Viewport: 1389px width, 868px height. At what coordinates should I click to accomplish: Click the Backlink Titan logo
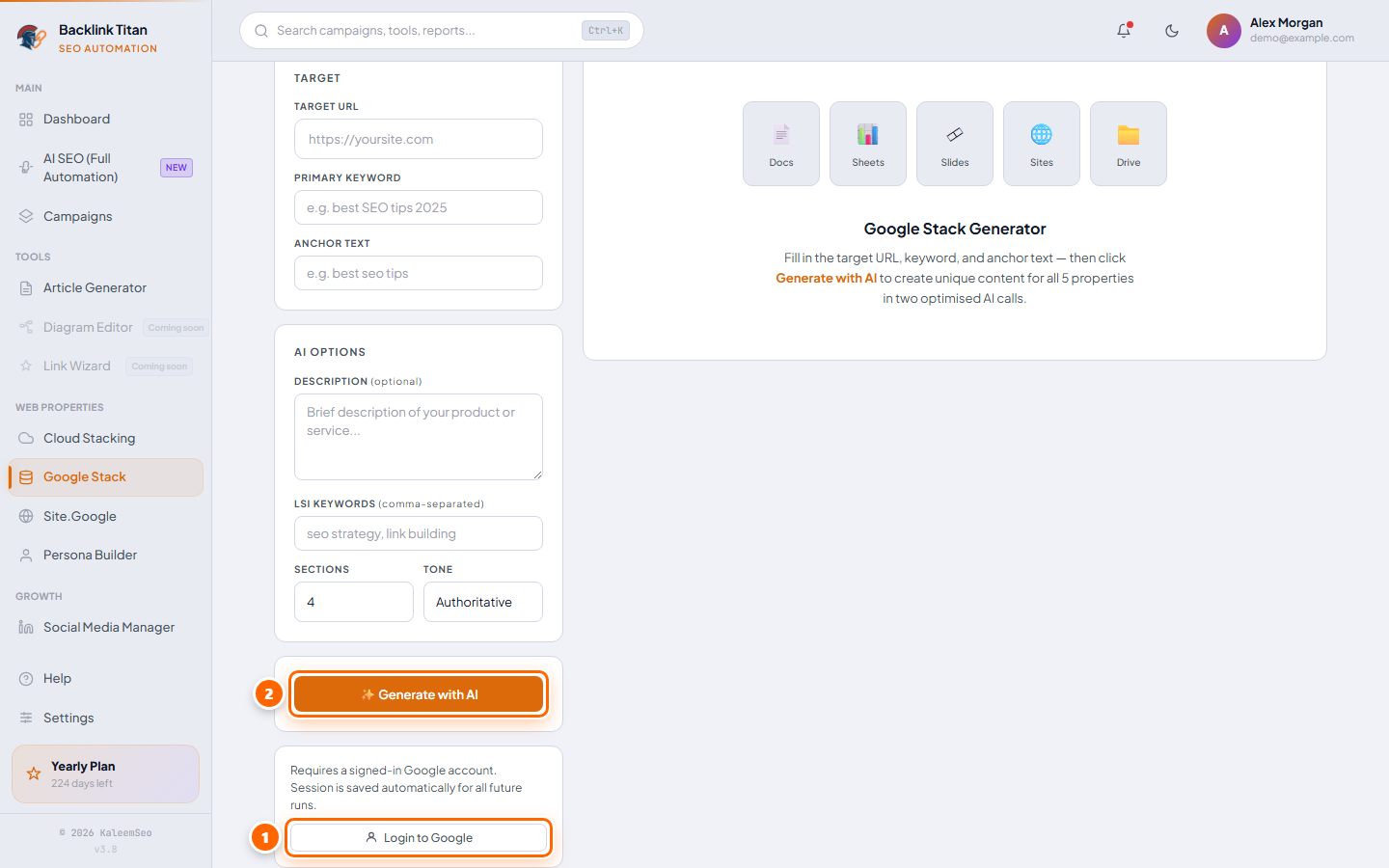32,38
